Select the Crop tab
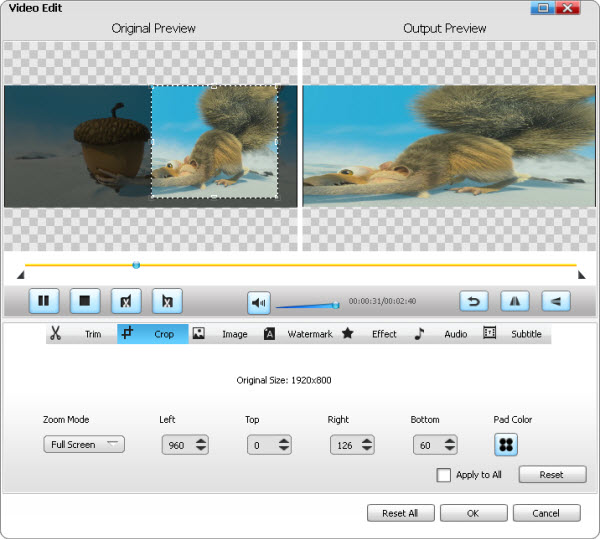Screen dimensions: 600x539 point(153,334)
